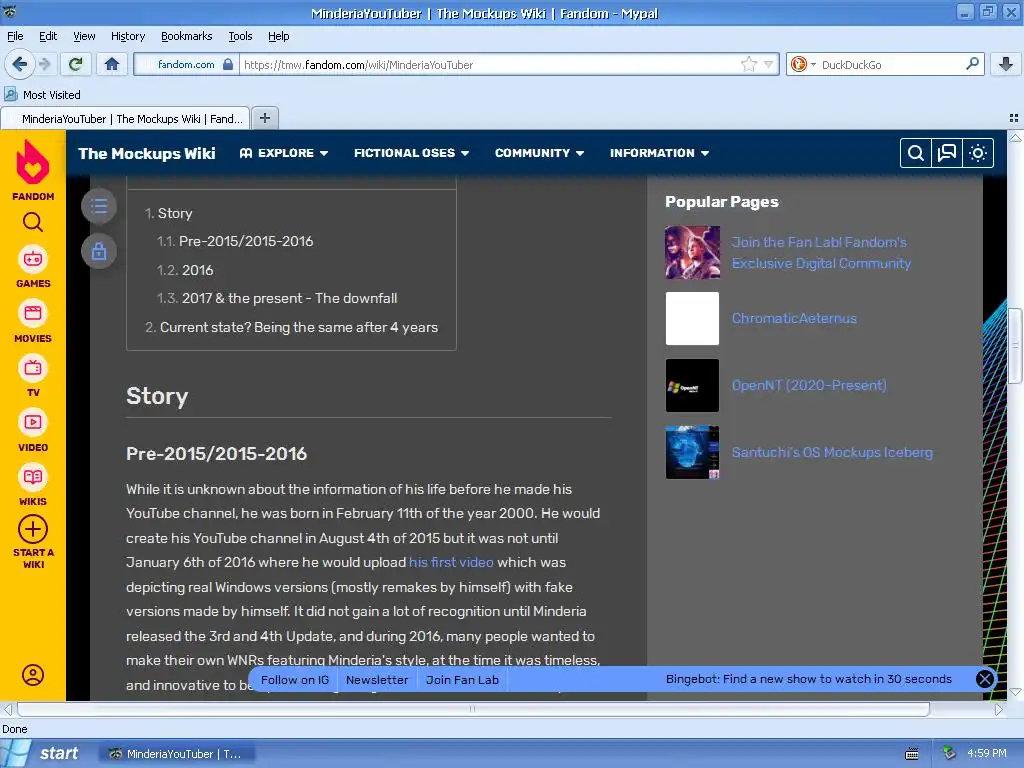
Task: Open the Video section in sidebar
Action: 33,430
